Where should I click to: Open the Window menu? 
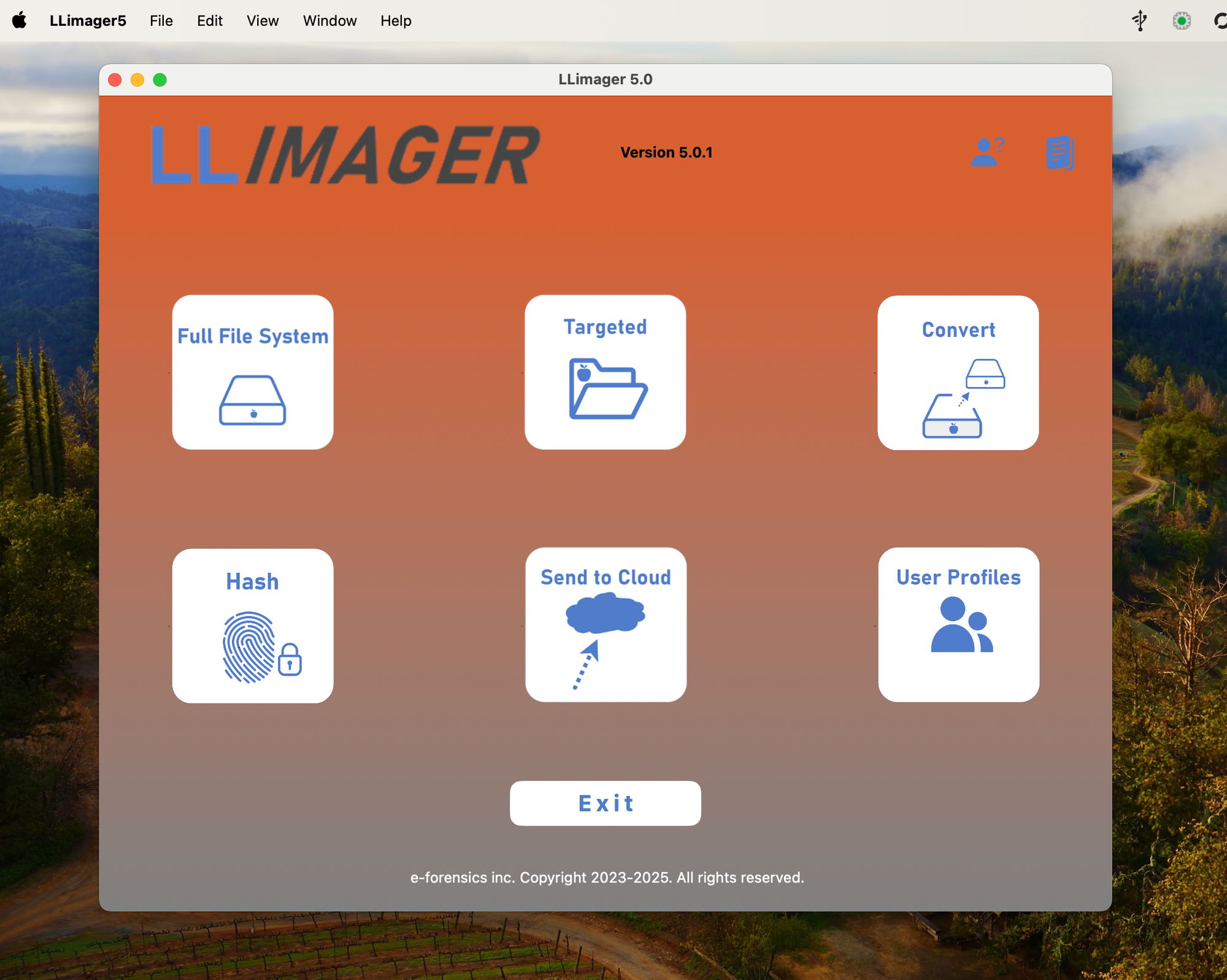pos(329,21)
